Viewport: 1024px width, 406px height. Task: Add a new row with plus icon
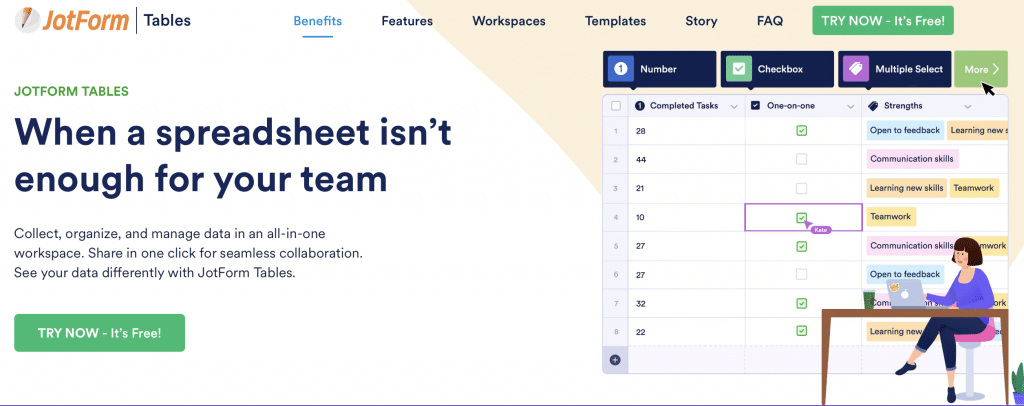(x=615, y=360)
